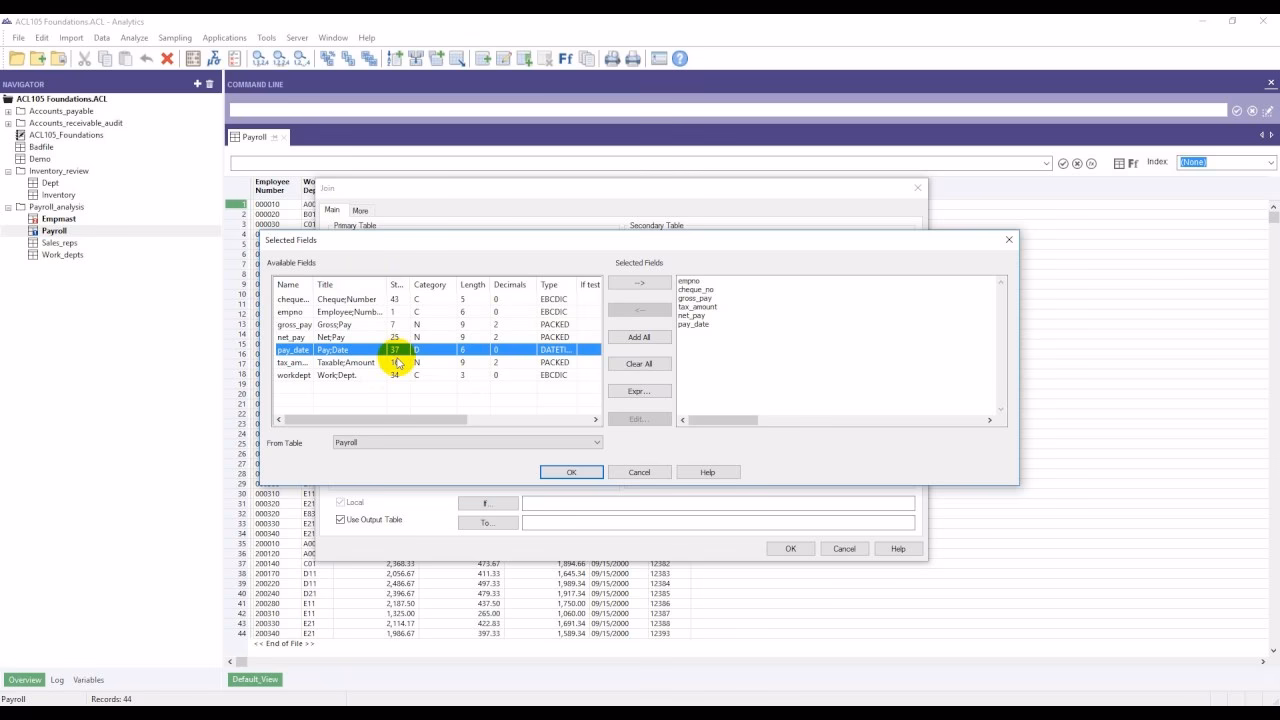This screenshot has width=1280, height=720.
Task: Select the Cut (scissors) toolbar icon
Action: (x=85, y=58)
